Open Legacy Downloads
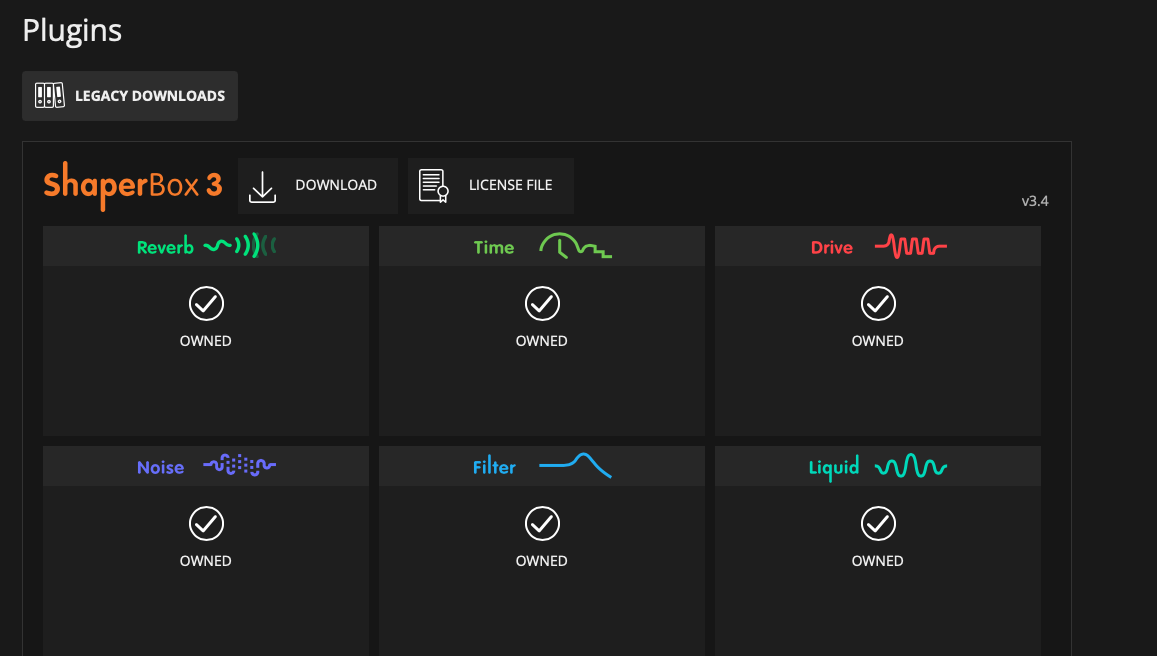 [130, 96]
